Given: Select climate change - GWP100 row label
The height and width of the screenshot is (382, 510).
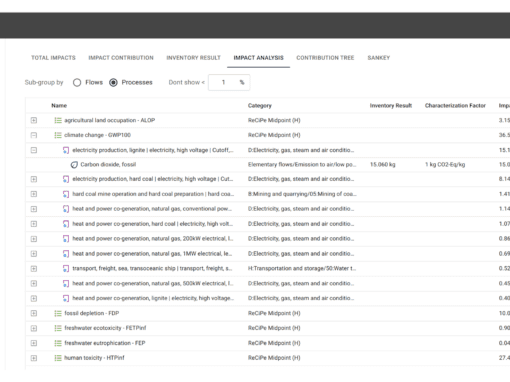Looking at the screenshot, I should (97, 135).
